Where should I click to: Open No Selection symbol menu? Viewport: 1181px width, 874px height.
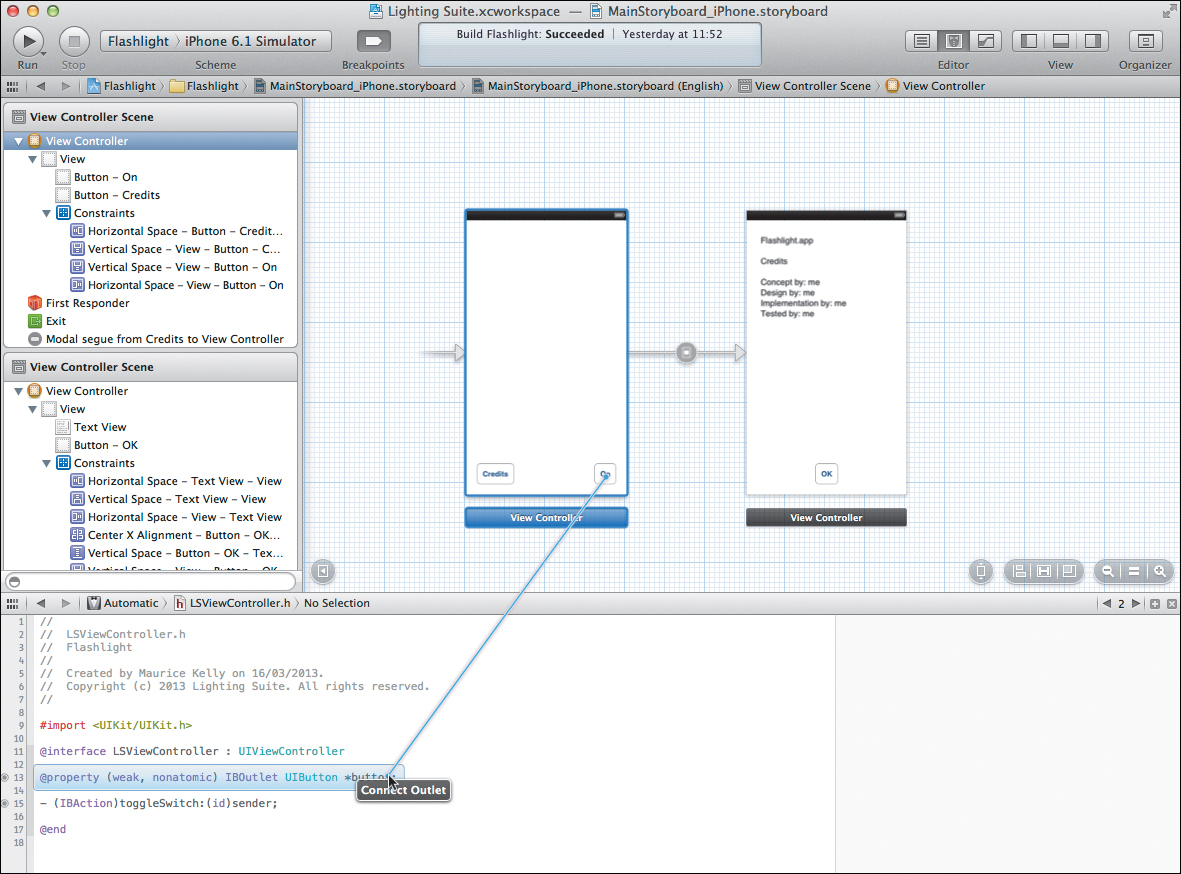[x=337, y=603]
